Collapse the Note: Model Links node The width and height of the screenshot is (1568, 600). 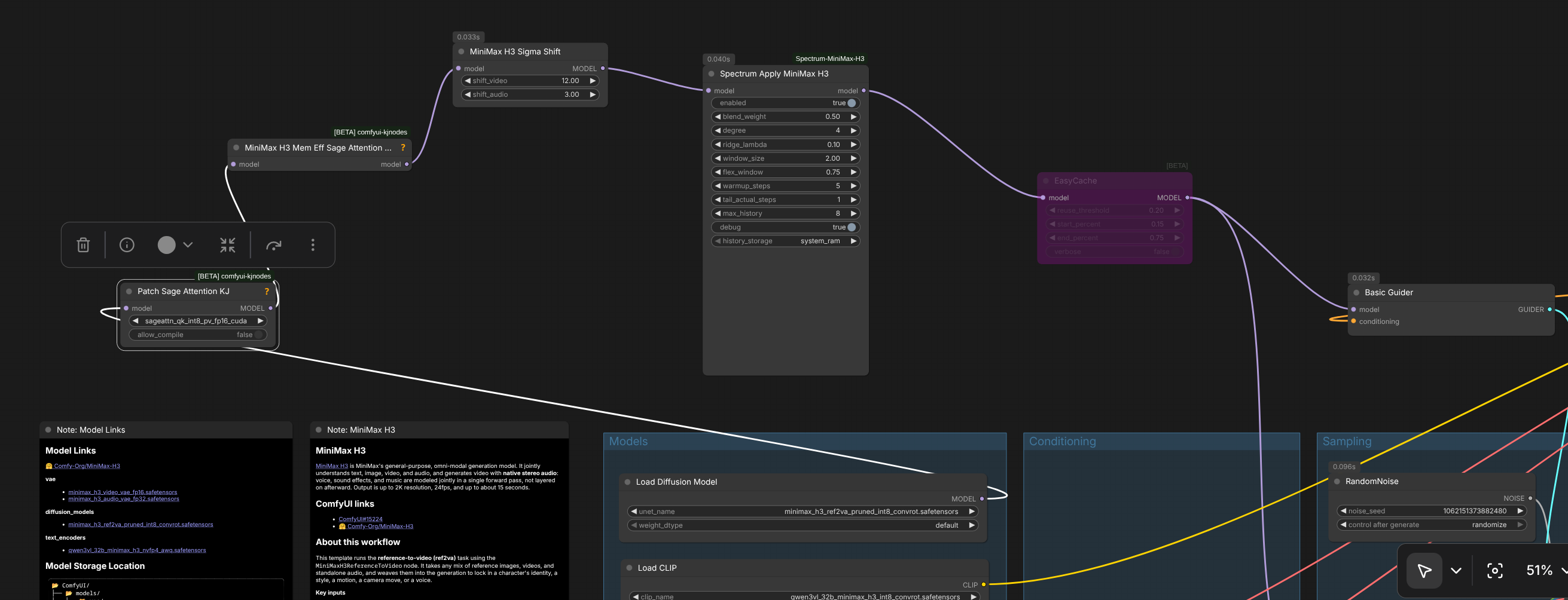pos(48,430)
